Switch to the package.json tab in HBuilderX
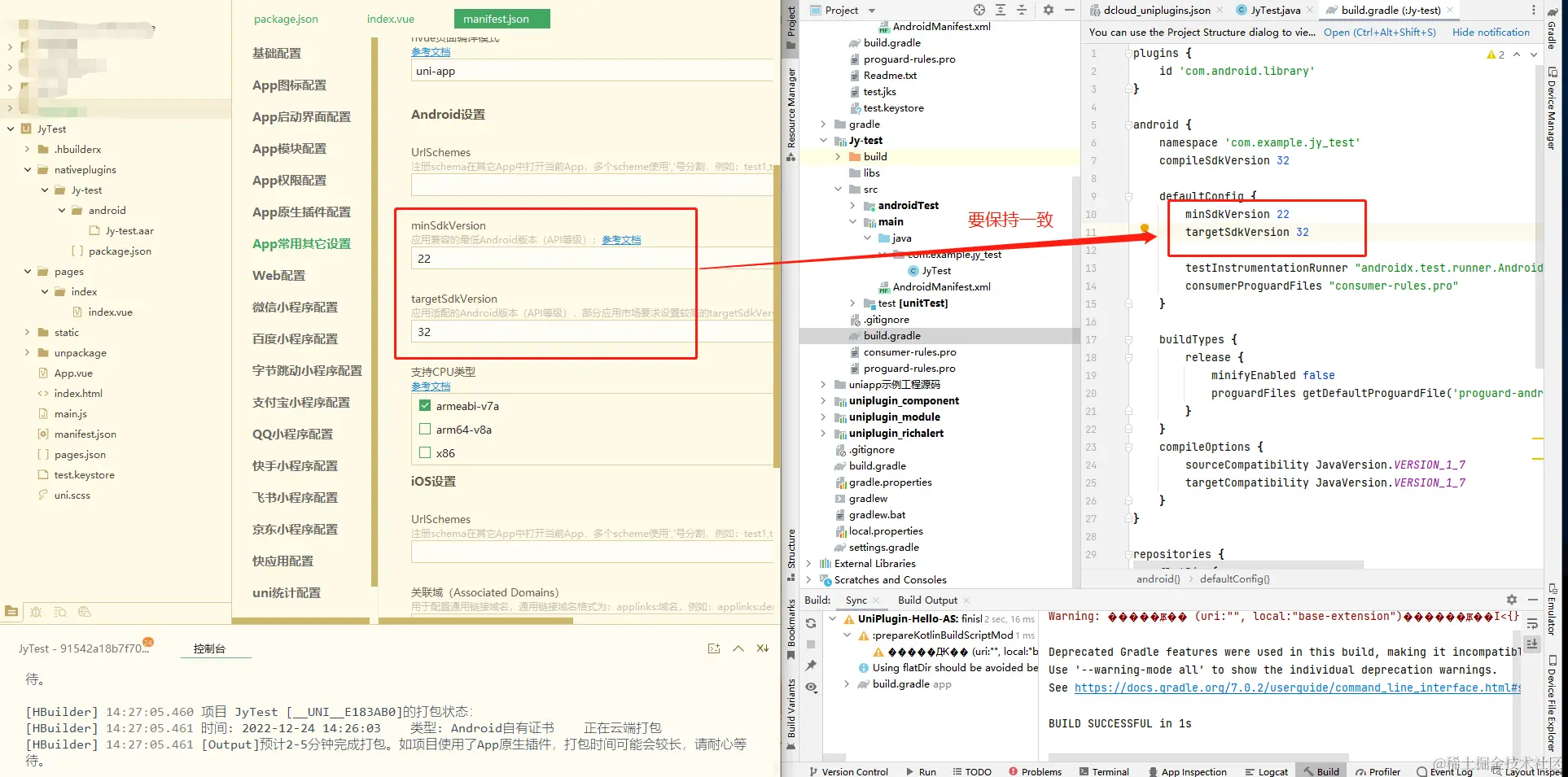The width and height of the screenshot is (1568, 777). coord(286,19)
